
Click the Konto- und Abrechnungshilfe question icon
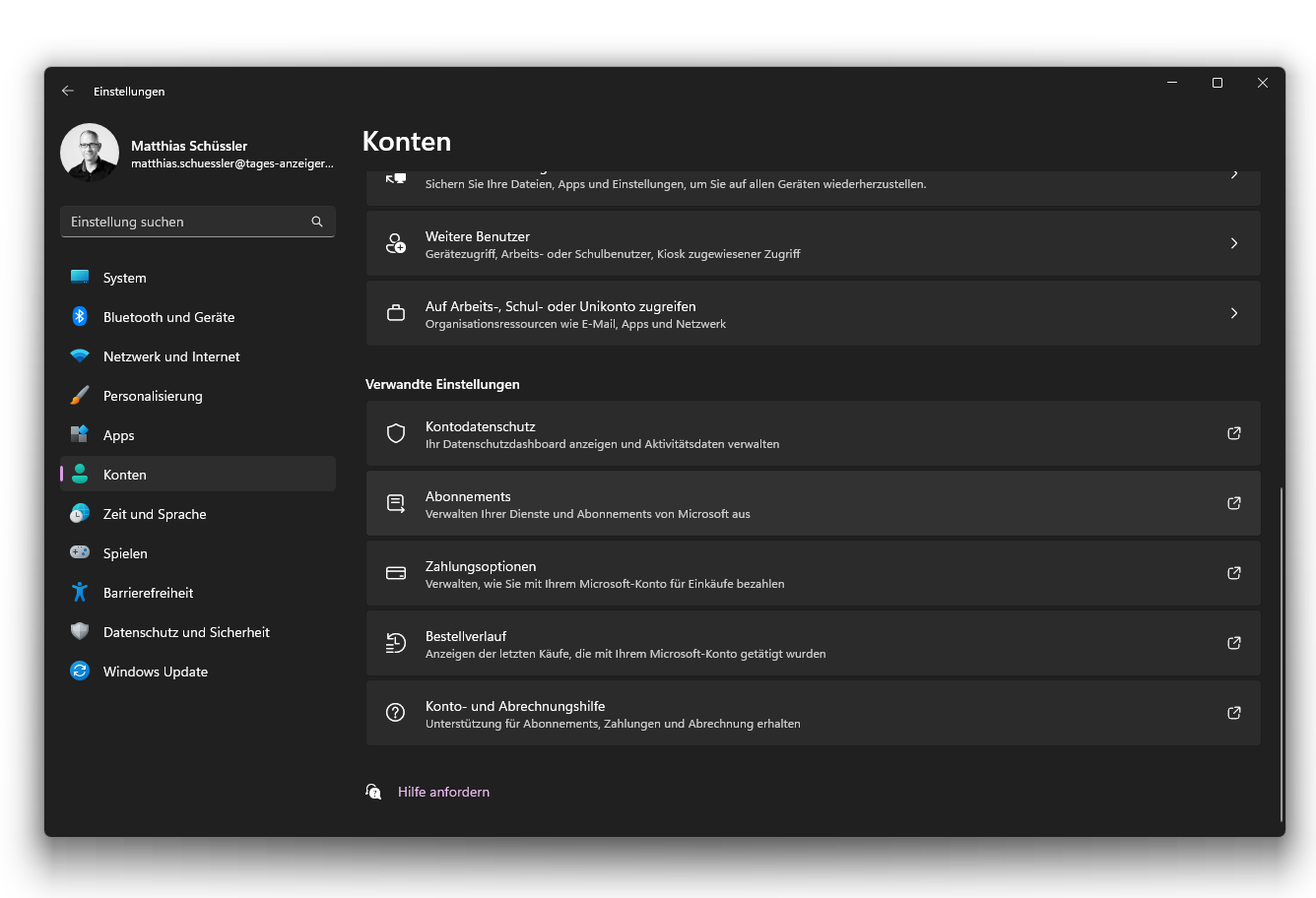(x=396, y=713)
